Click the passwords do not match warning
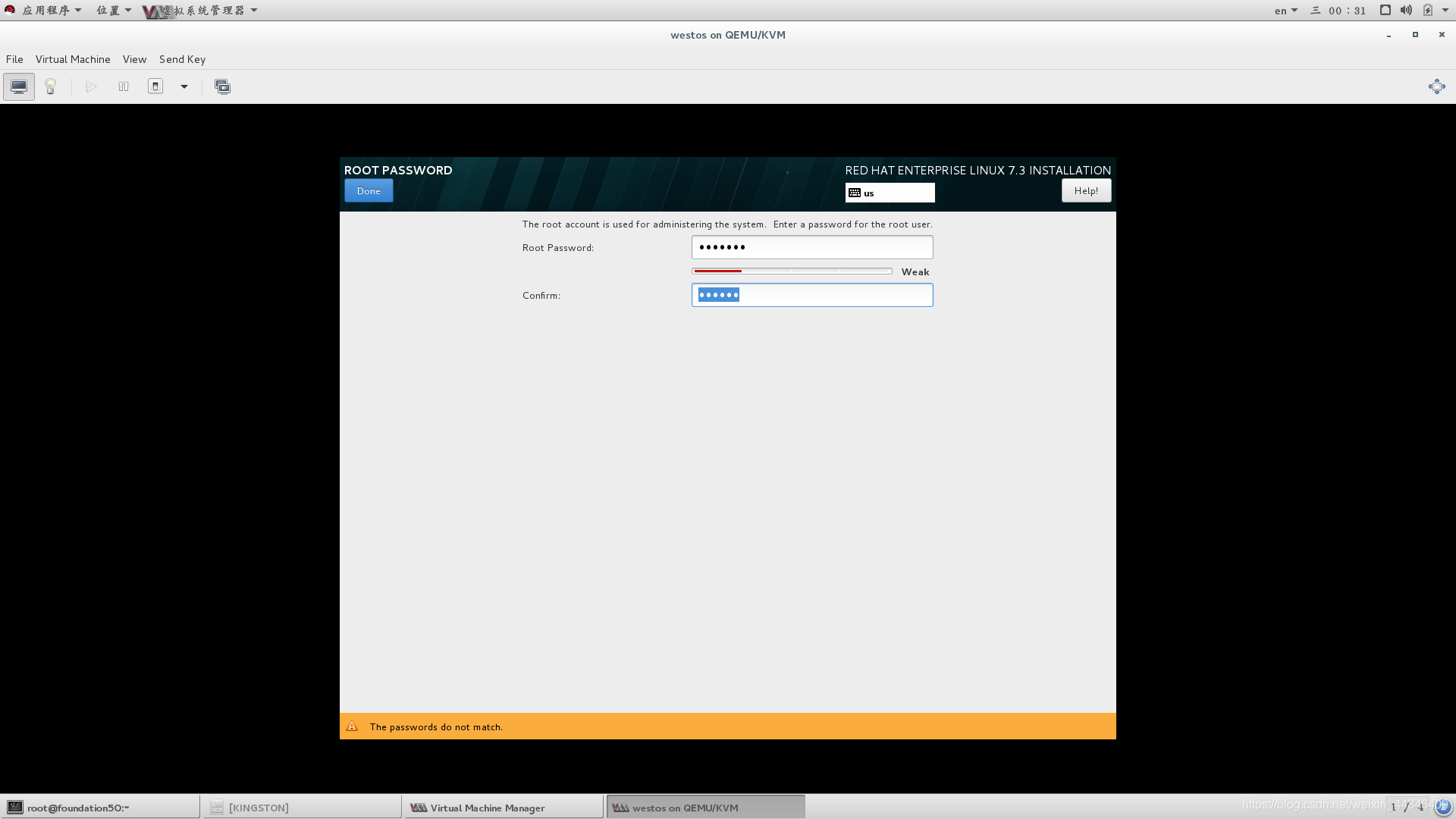The height and width of the screenshot is (819, 1456). (436, 726)
